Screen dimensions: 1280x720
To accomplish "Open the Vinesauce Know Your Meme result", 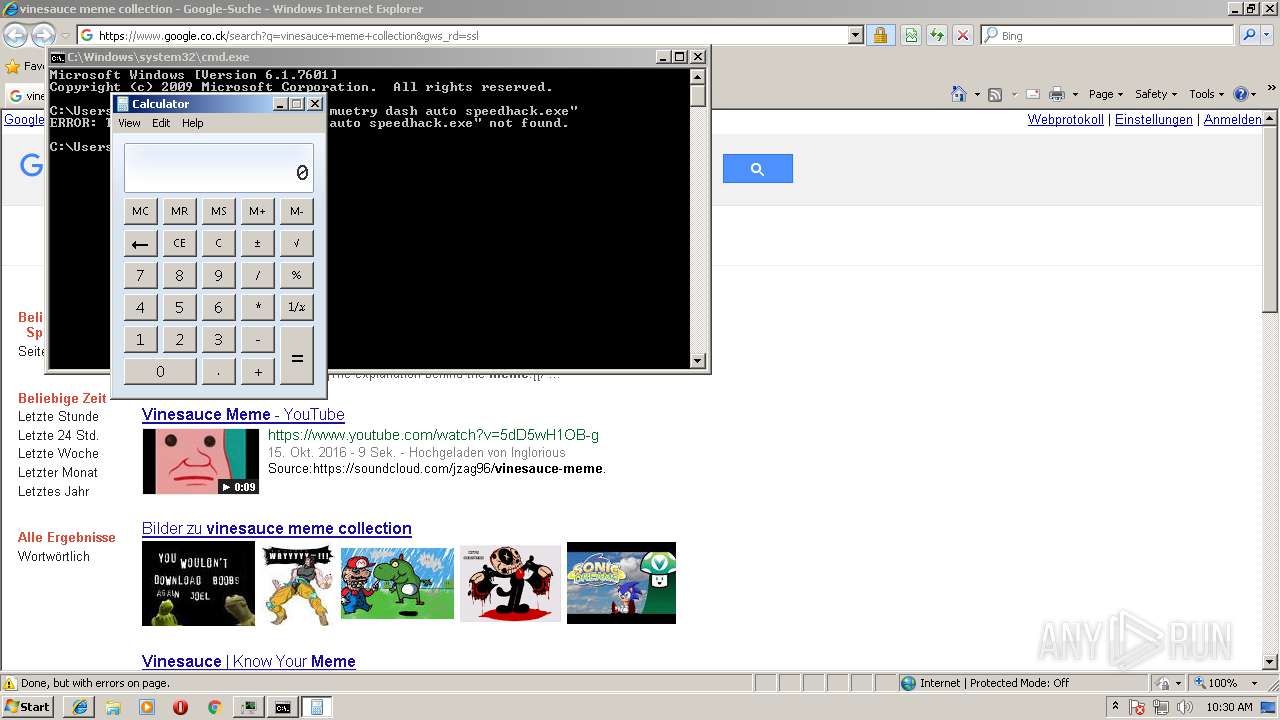I will [x=249, y=661].
